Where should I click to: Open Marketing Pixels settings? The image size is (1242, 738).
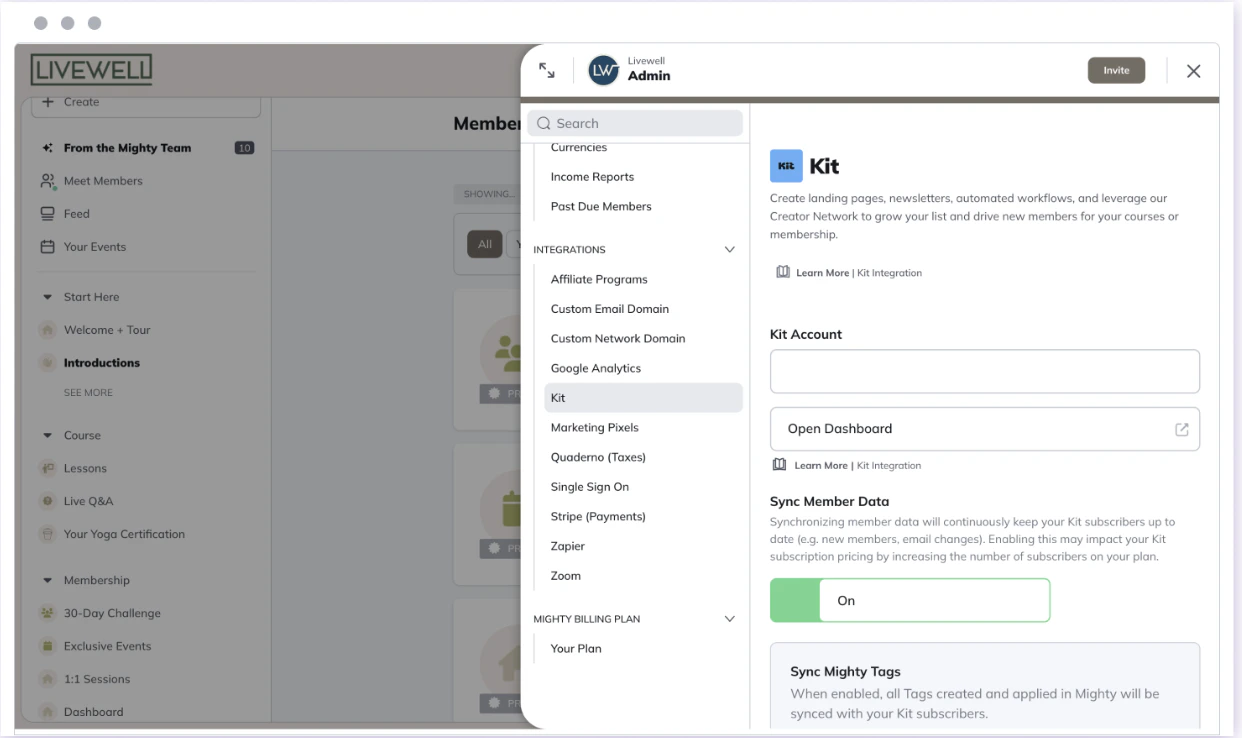coord(594,427)
